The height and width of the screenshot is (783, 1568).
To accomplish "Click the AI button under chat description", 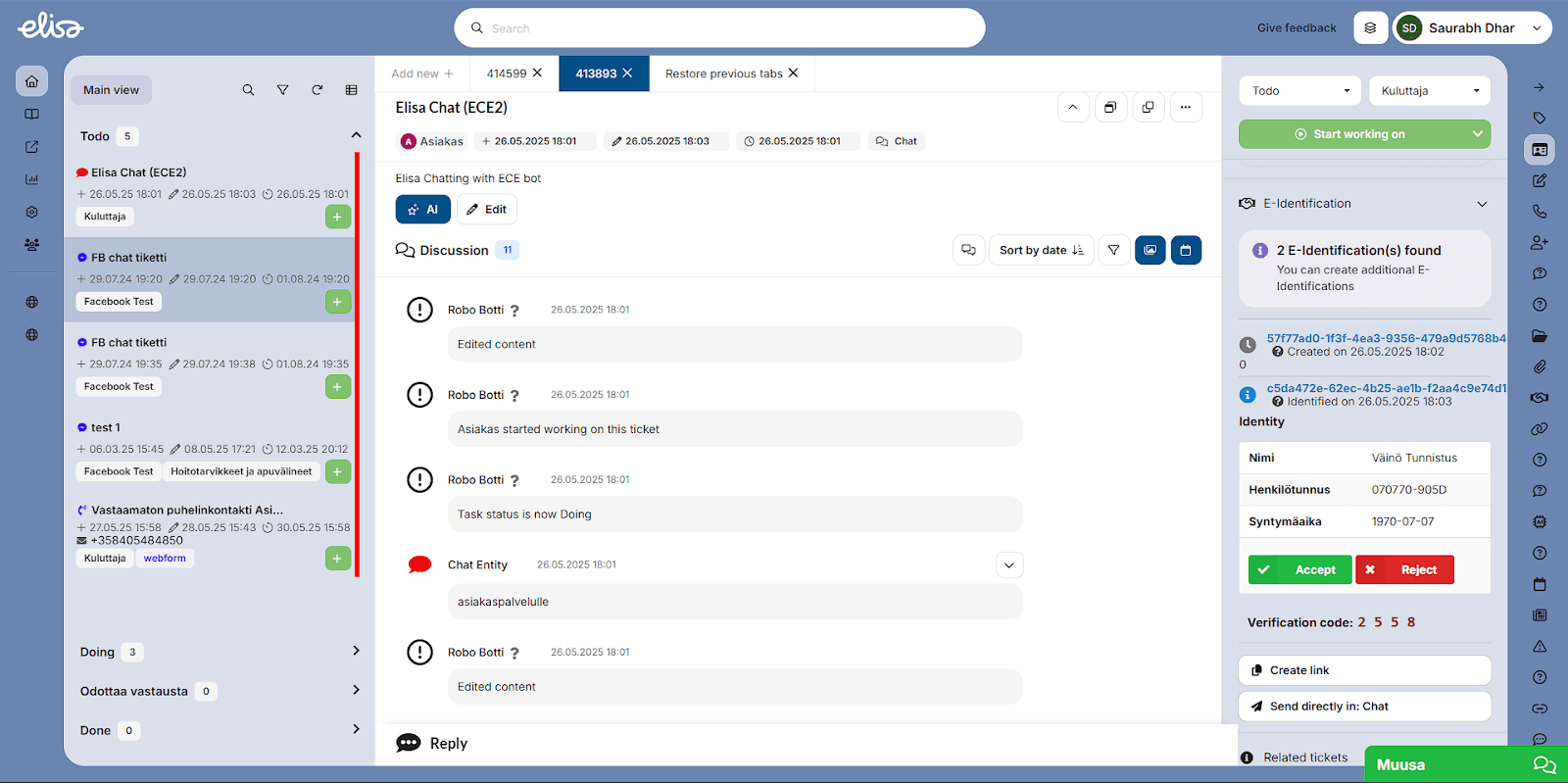I will 422,210.
